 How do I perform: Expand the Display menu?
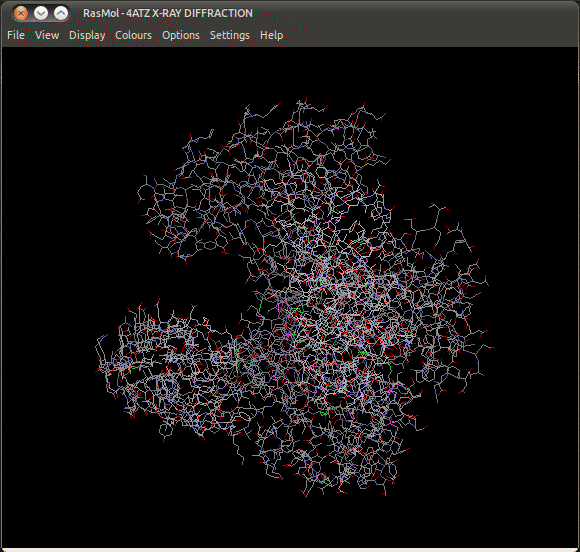click(x=87, y=35)
